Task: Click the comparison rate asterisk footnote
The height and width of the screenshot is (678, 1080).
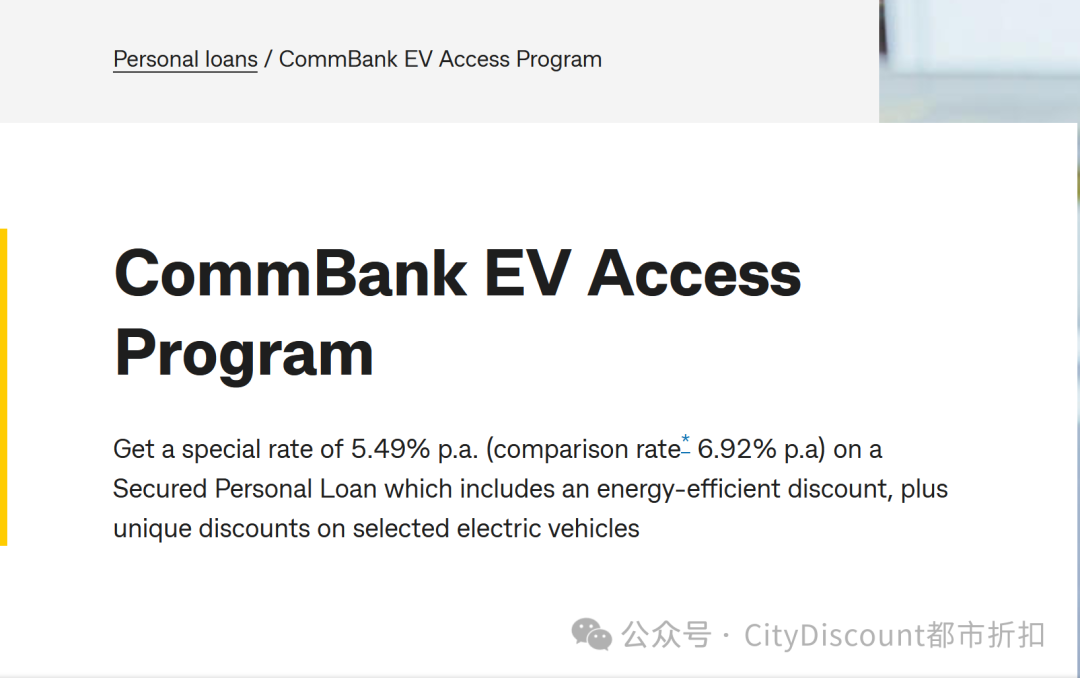Action: click(686, 443)
